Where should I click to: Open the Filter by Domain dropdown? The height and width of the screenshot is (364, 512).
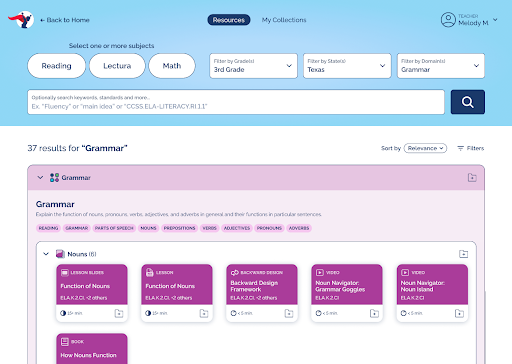tap(441, 66)
